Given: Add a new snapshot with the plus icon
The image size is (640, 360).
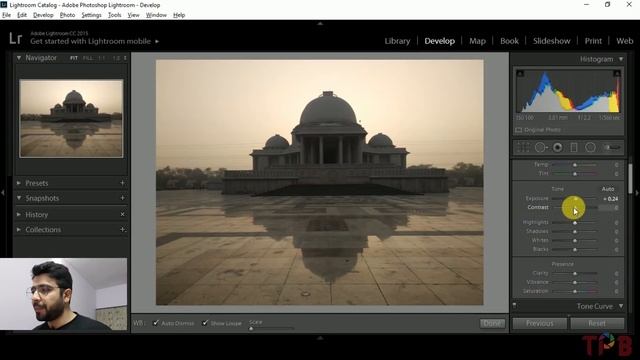Looking at the screenshot, I should pos(122,198).
